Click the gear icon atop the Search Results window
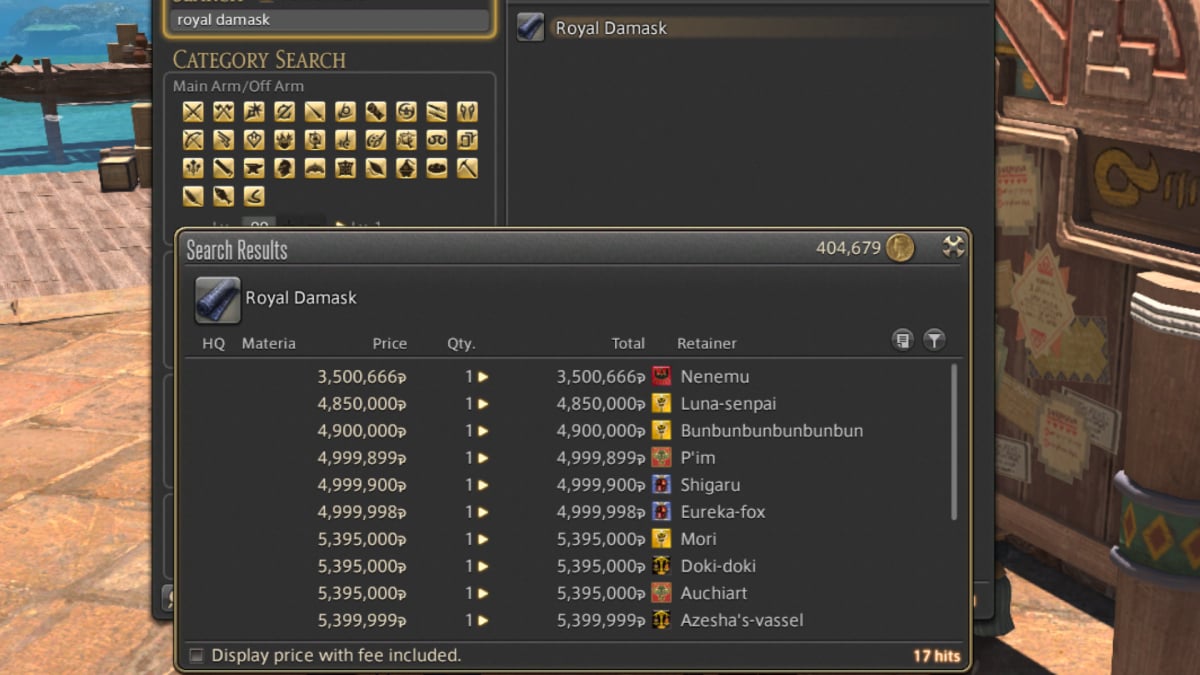 coord(954,247)
